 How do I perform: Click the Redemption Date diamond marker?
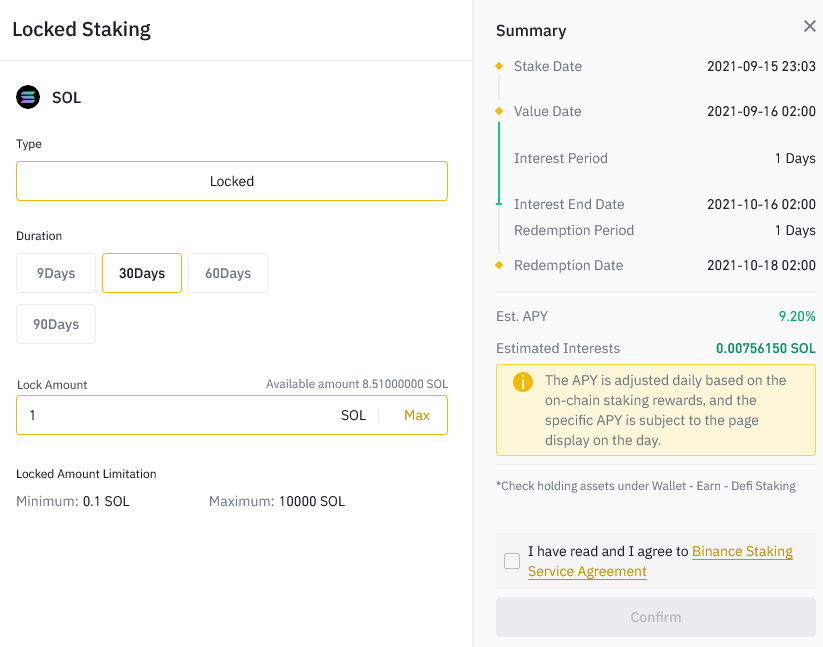pyautogui.click(x=499, y=265)
